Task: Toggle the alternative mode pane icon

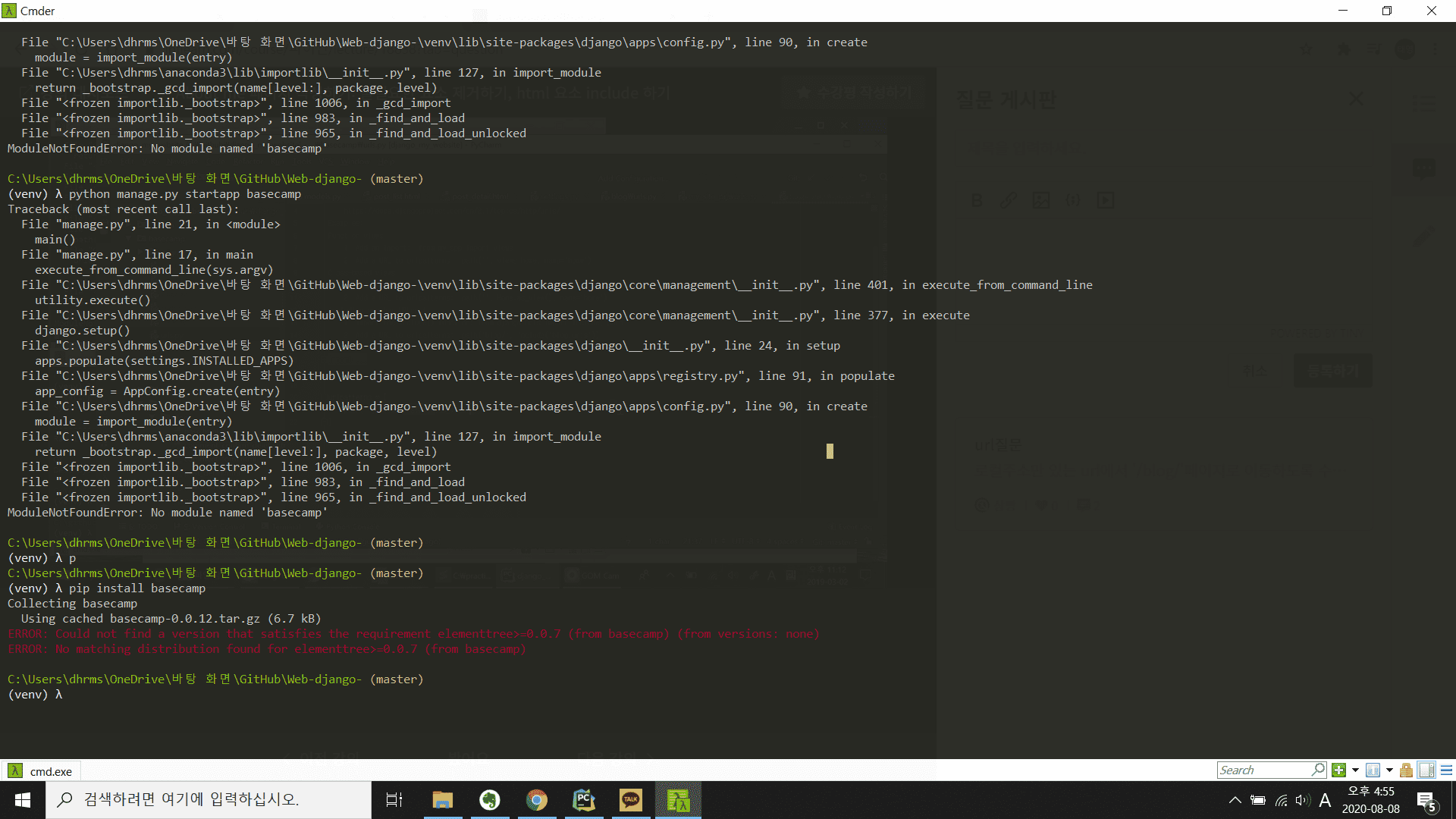Action: 1426,770
